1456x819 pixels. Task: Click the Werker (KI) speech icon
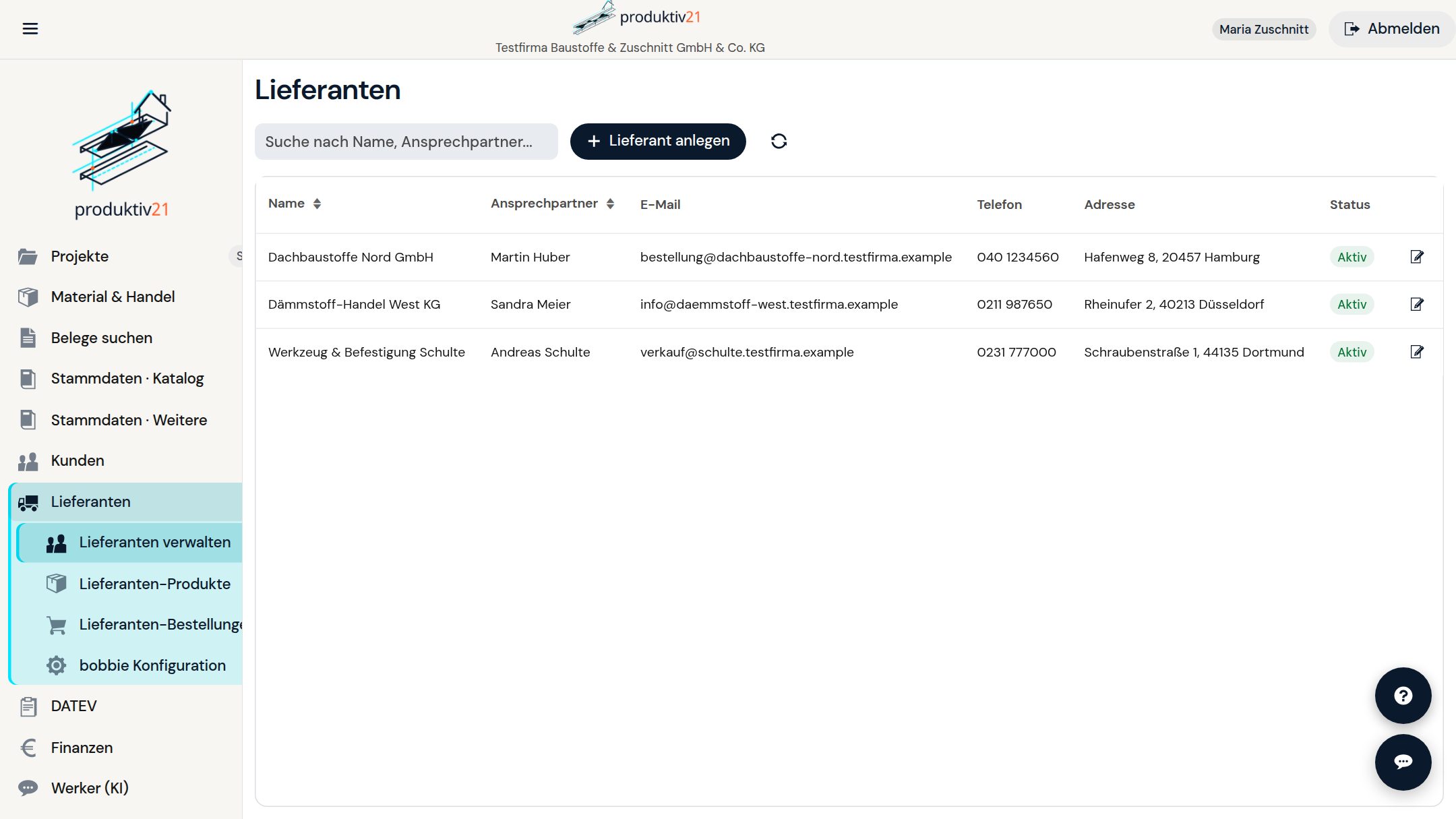(28, 788)
